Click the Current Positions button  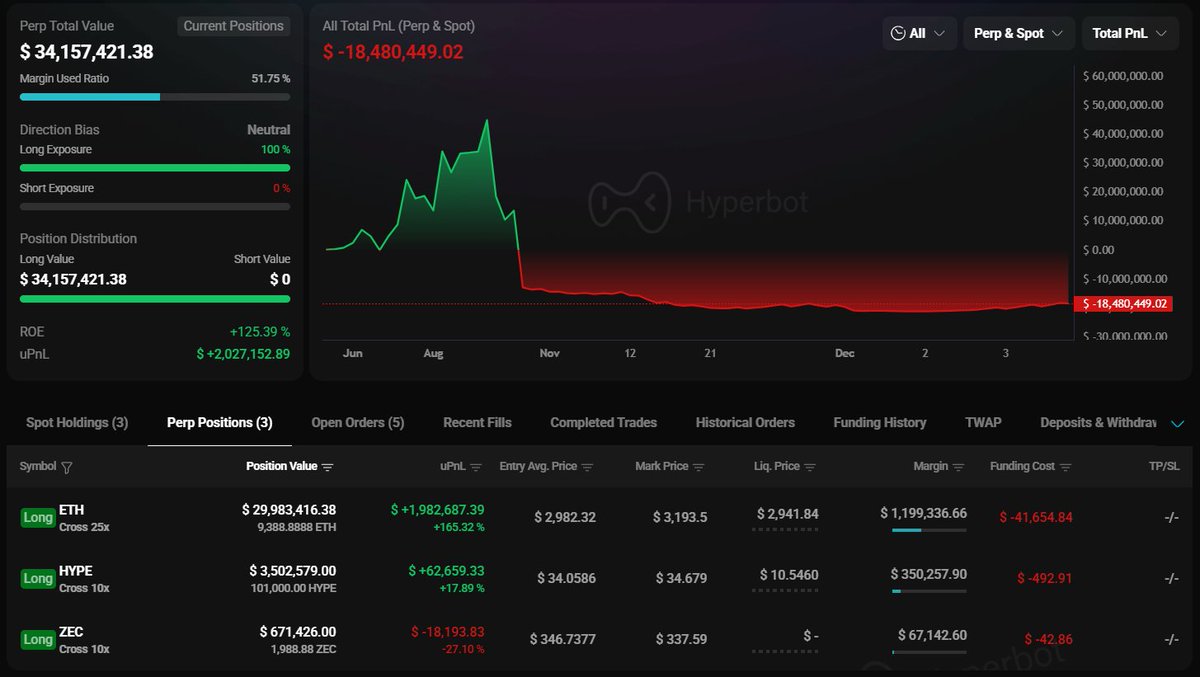pos(234,26)
